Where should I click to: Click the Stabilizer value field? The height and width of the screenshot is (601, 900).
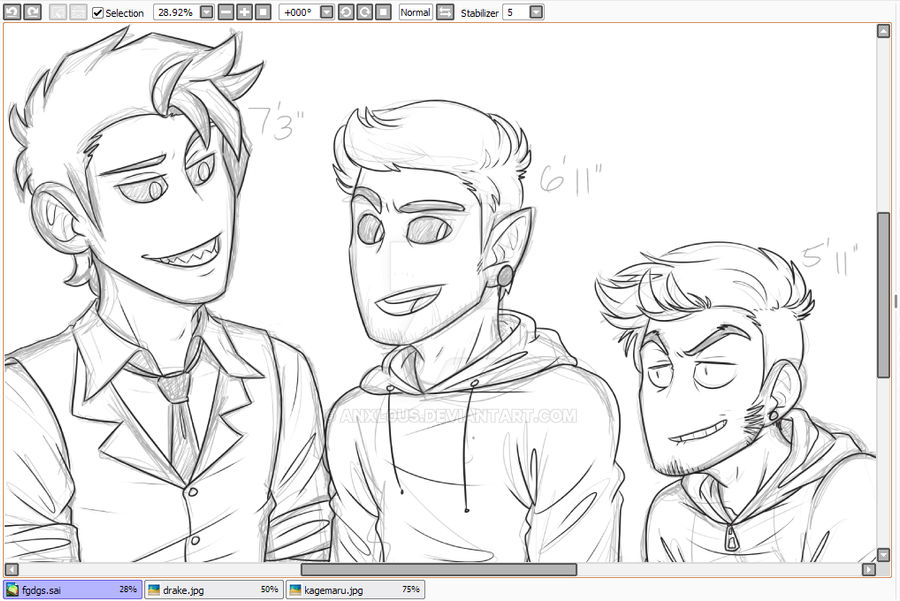pos(515,12)
